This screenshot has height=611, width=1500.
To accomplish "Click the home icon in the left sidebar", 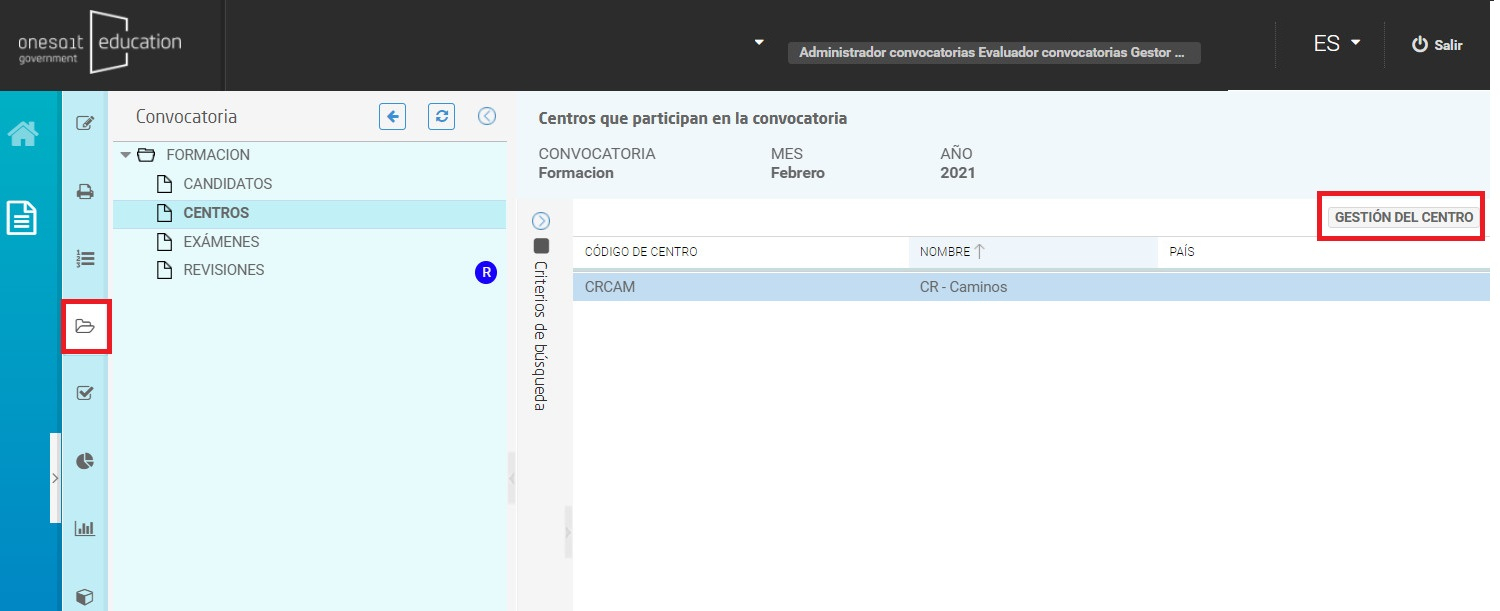I will (23, 134).
